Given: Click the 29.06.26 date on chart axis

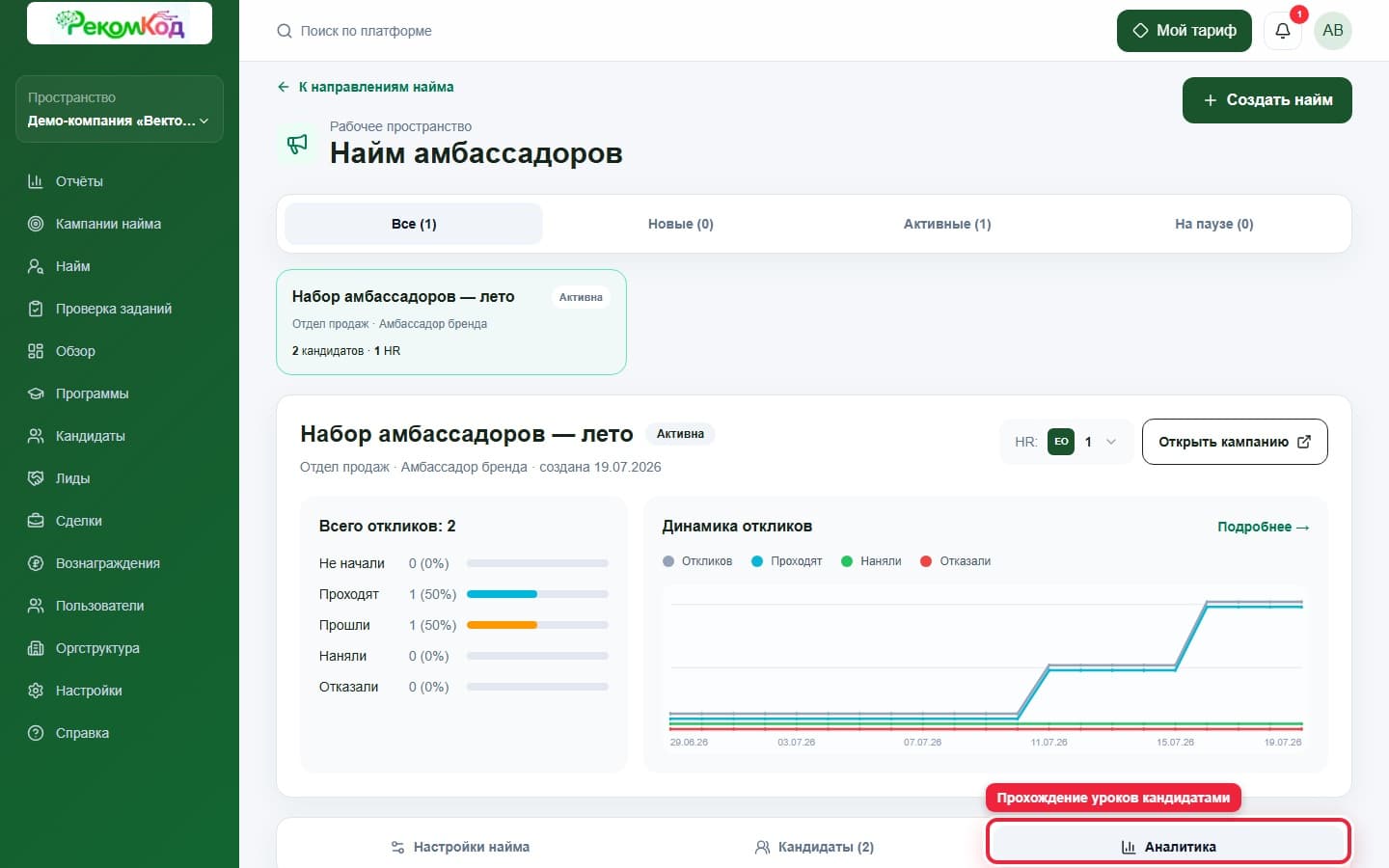Looking at the screenshot, I should 689,743.
